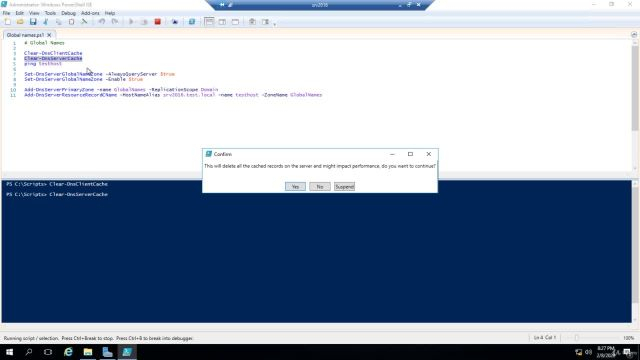Select the Global names.ps1 script tab

tap(25, 35)
